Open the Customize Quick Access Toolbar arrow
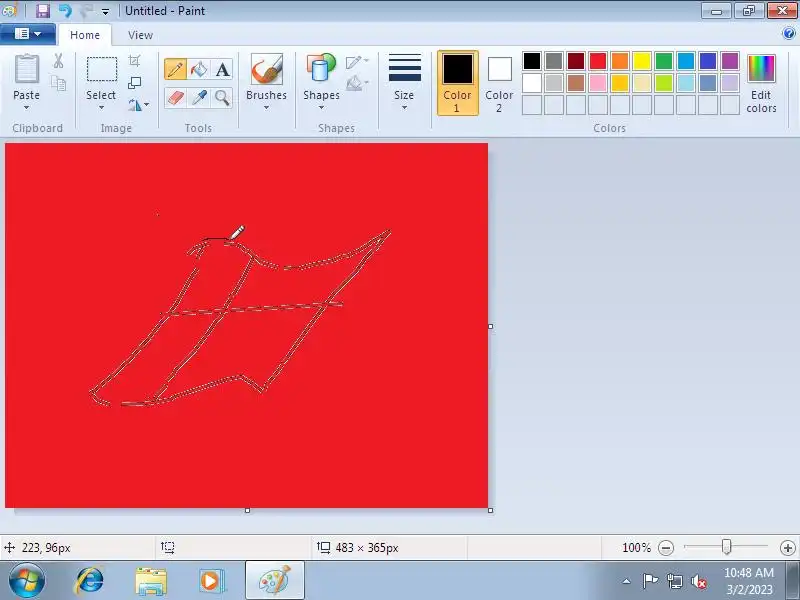 pos(105,11)
